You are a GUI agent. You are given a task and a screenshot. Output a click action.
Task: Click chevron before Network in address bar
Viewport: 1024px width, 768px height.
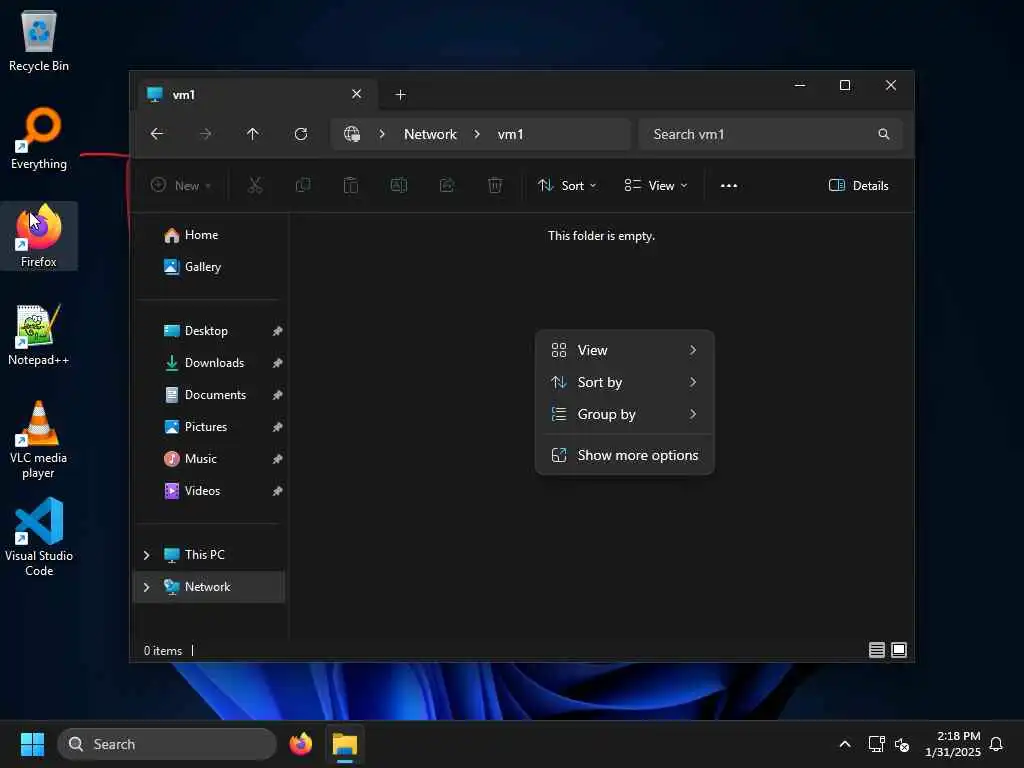(x=382, y=134)
